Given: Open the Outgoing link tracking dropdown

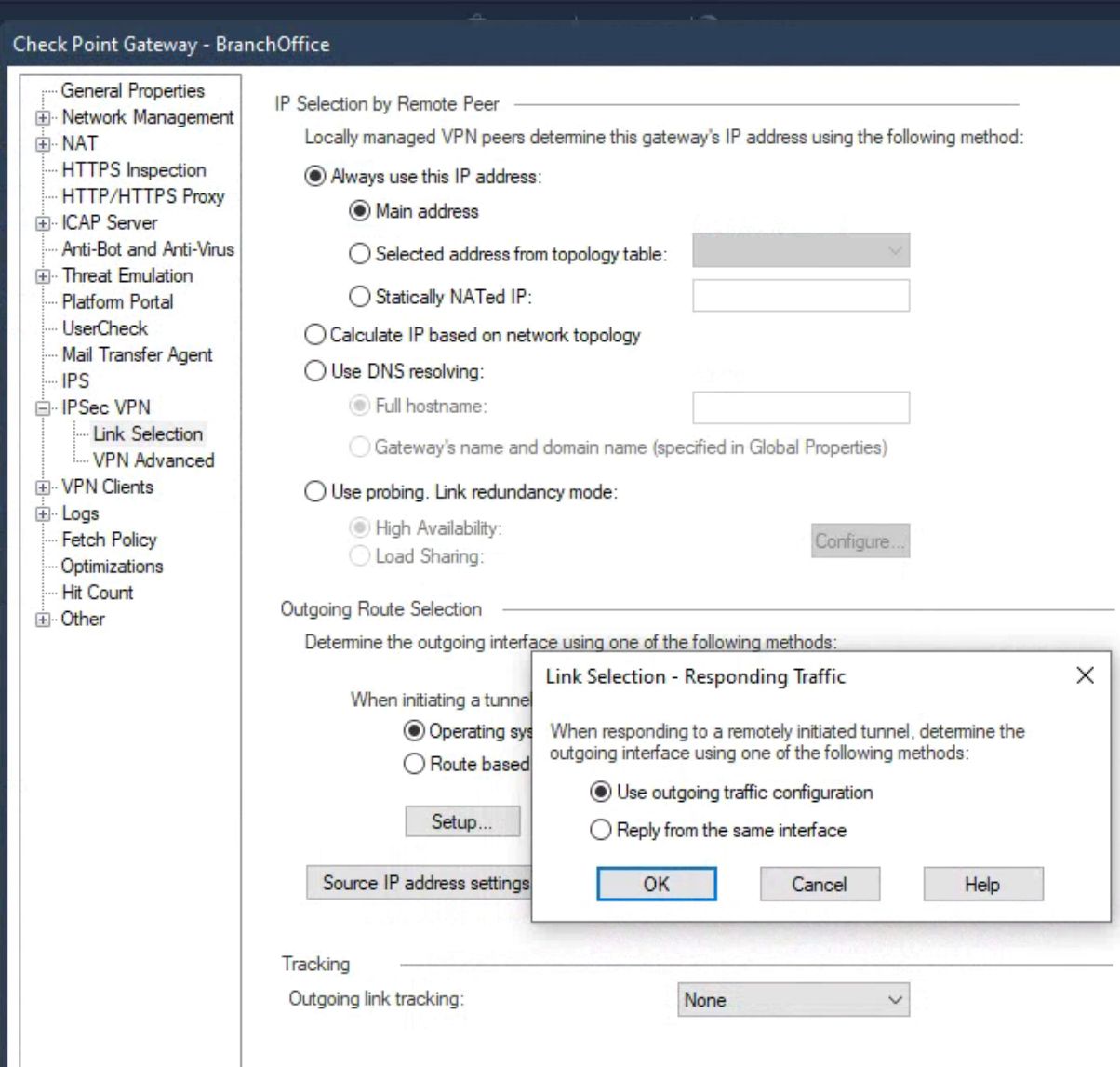Looking at the screenshot, I should click(792, 1000).
